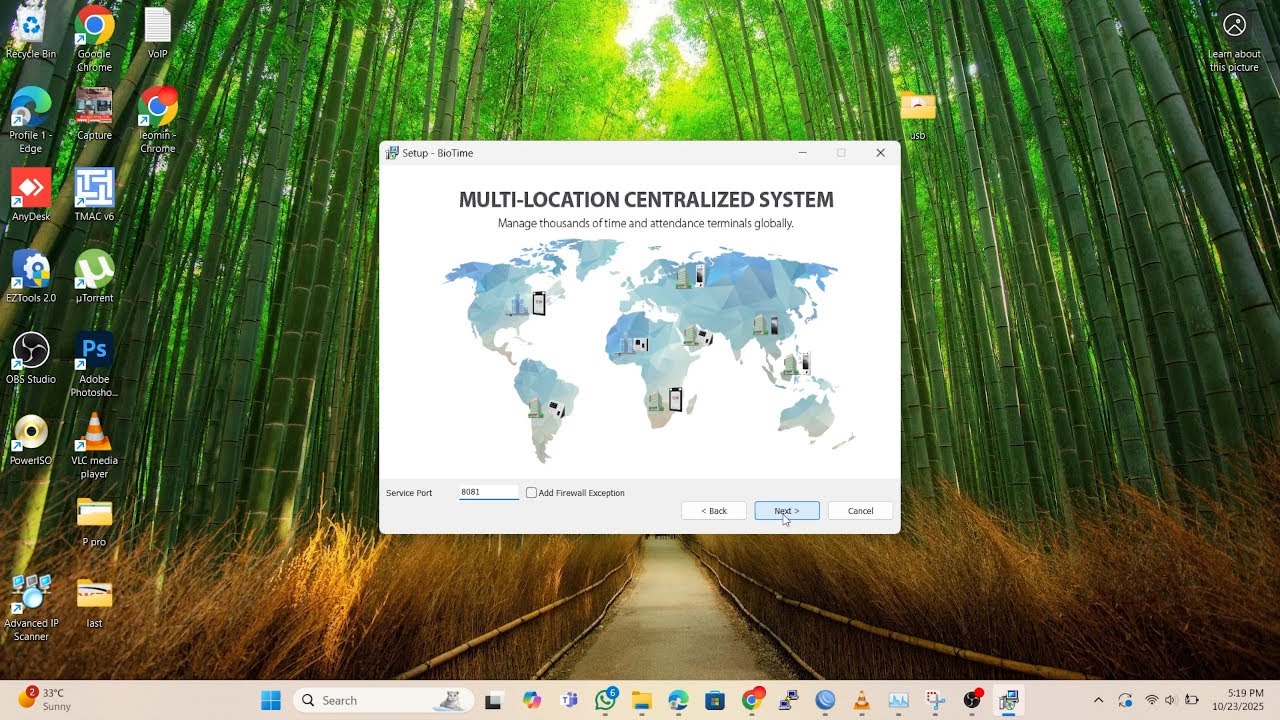The height and width of the screenshot is (720, 1280).
Task: Select the PowerISO desktop icon
Action: point(31,439)
